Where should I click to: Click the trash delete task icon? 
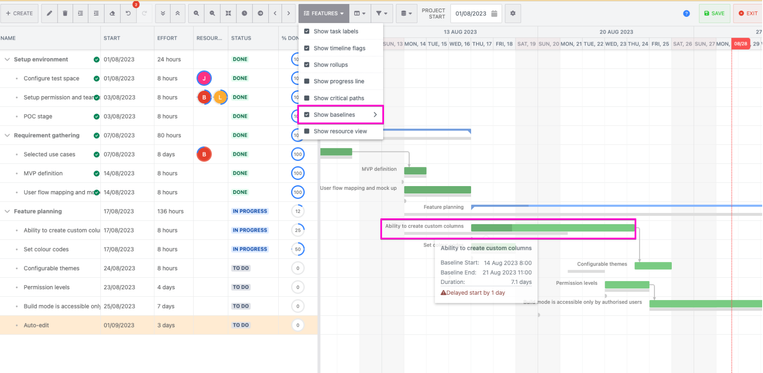click(x=65, y=14)
